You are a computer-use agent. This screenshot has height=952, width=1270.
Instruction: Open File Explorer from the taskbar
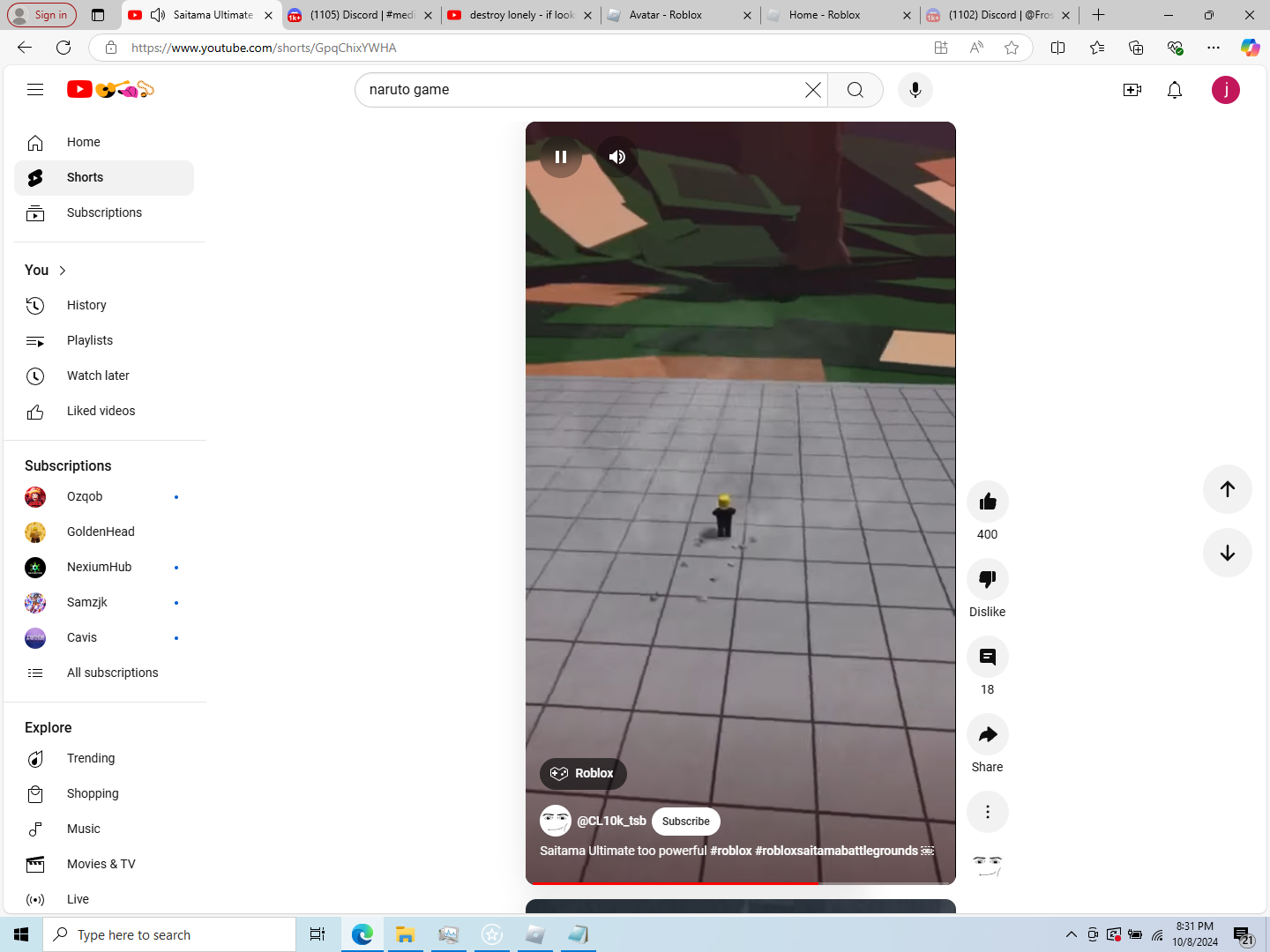coord(406,934)
